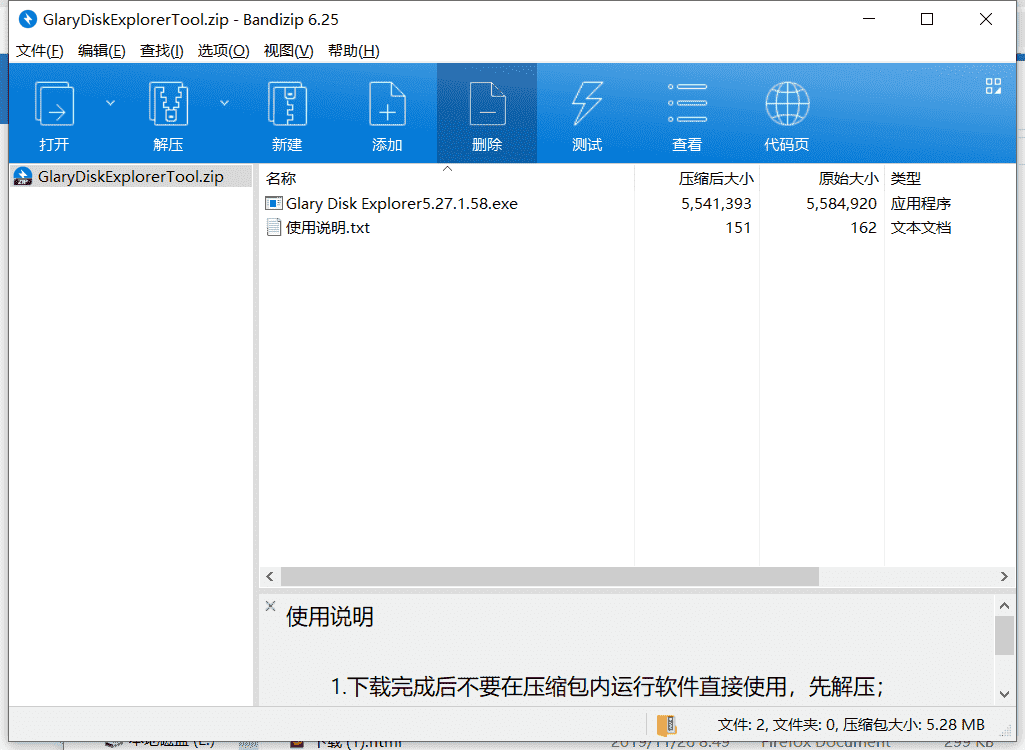Image resolution: width=1025 pixels, height=750 pixels.
Task: Click the text file icon of 使用说明.txt
Action: pyautogui.click(x=274, y=228)
